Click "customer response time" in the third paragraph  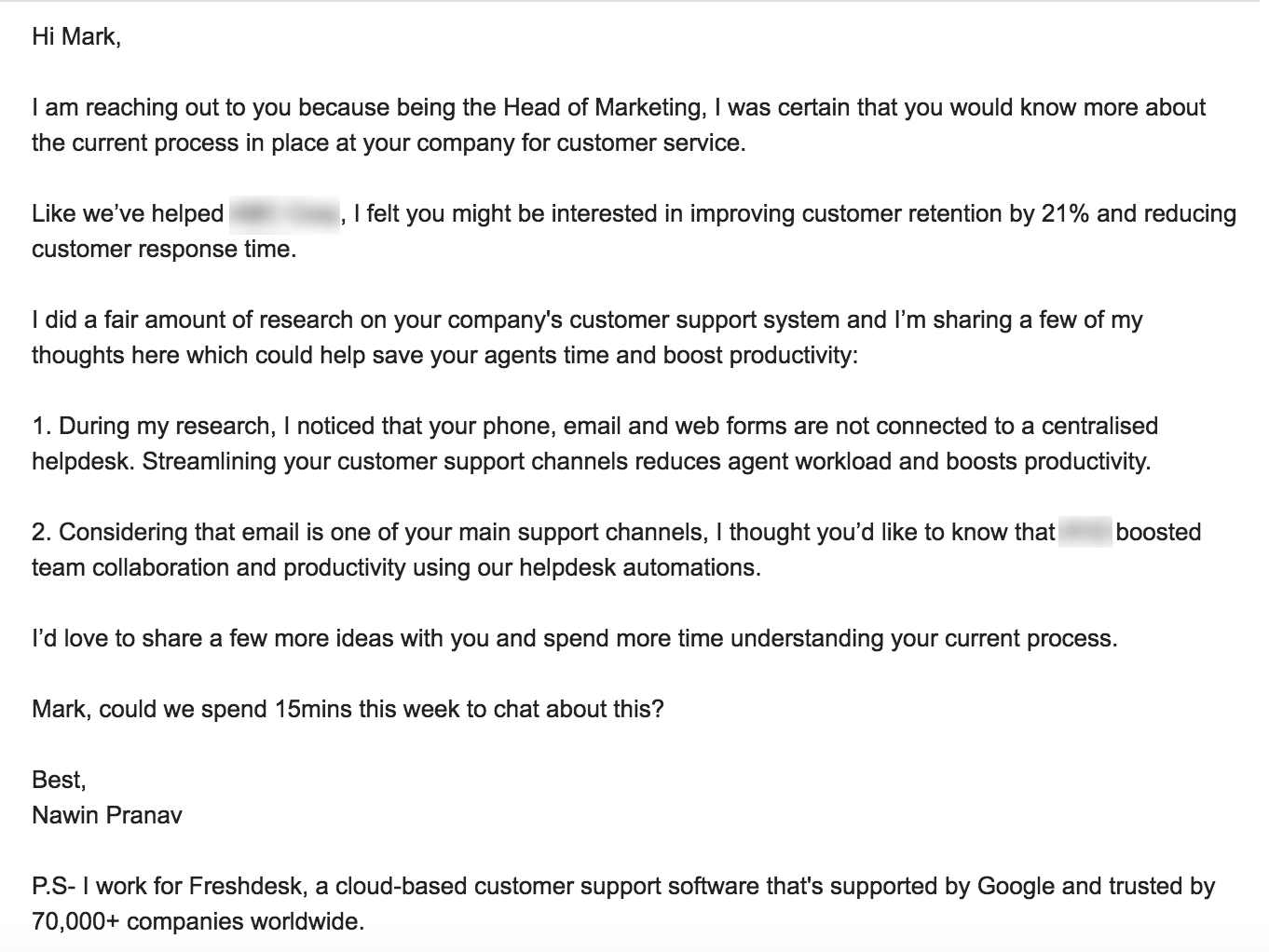163,250
